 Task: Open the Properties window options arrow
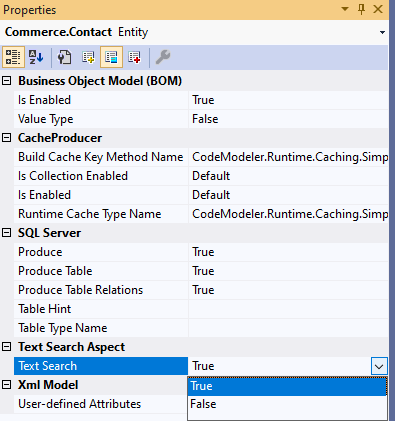pyautogui.click(x=345, y=9)
